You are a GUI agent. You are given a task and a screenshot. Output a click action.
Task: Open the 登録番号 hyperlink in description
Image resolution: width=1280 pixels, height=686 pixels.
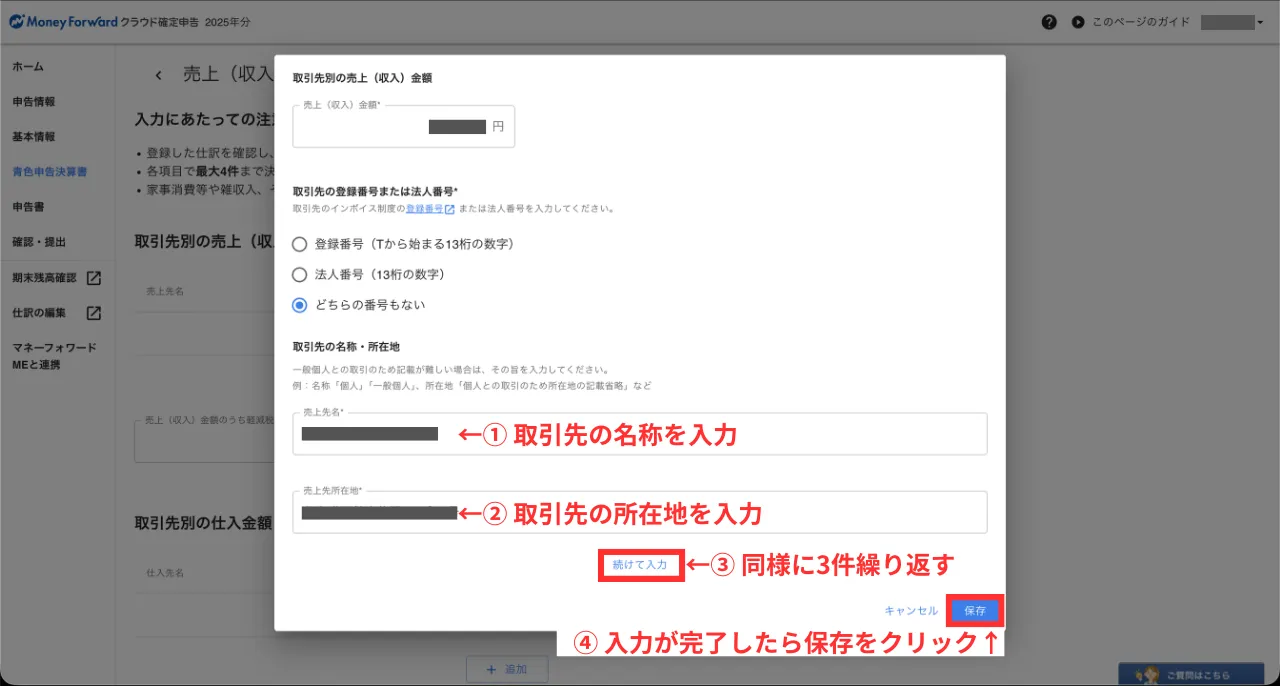click(x=424, y=210)
